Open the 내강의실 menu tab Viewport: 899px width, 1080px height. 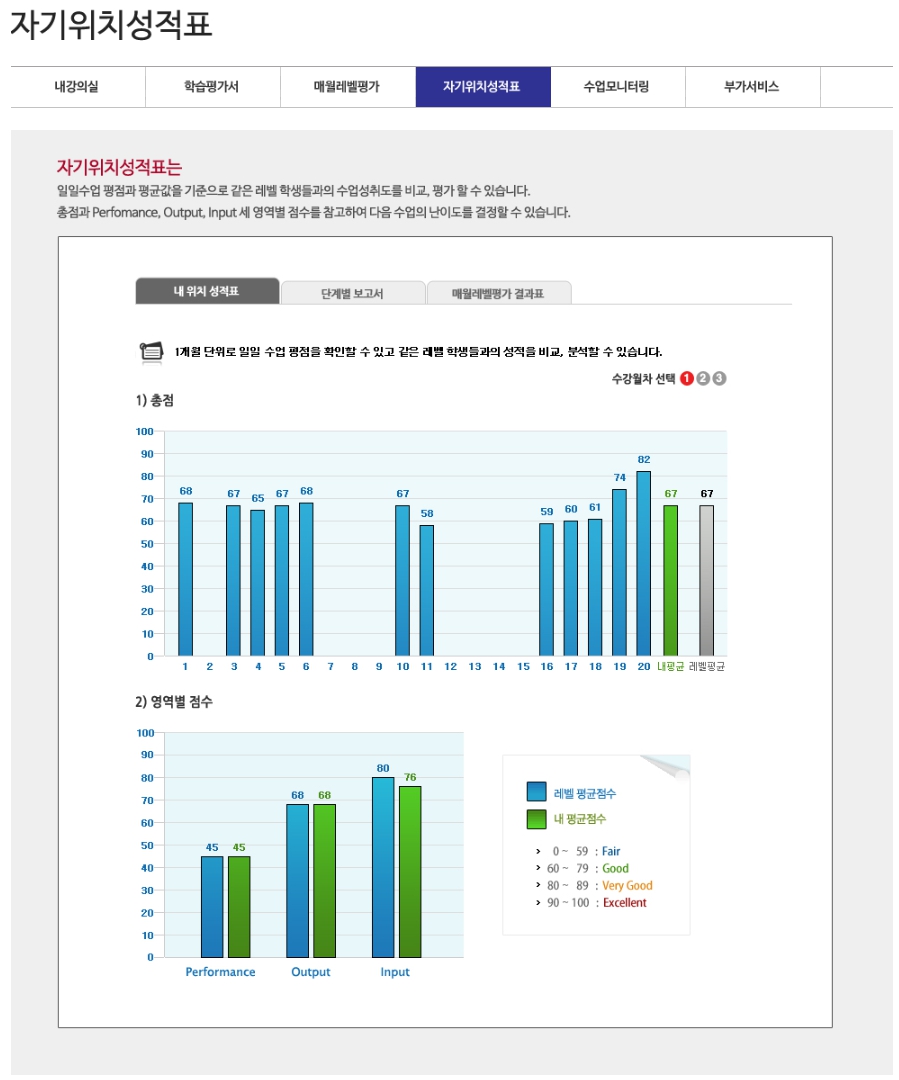pyautogui.click(x=77, y=87)
